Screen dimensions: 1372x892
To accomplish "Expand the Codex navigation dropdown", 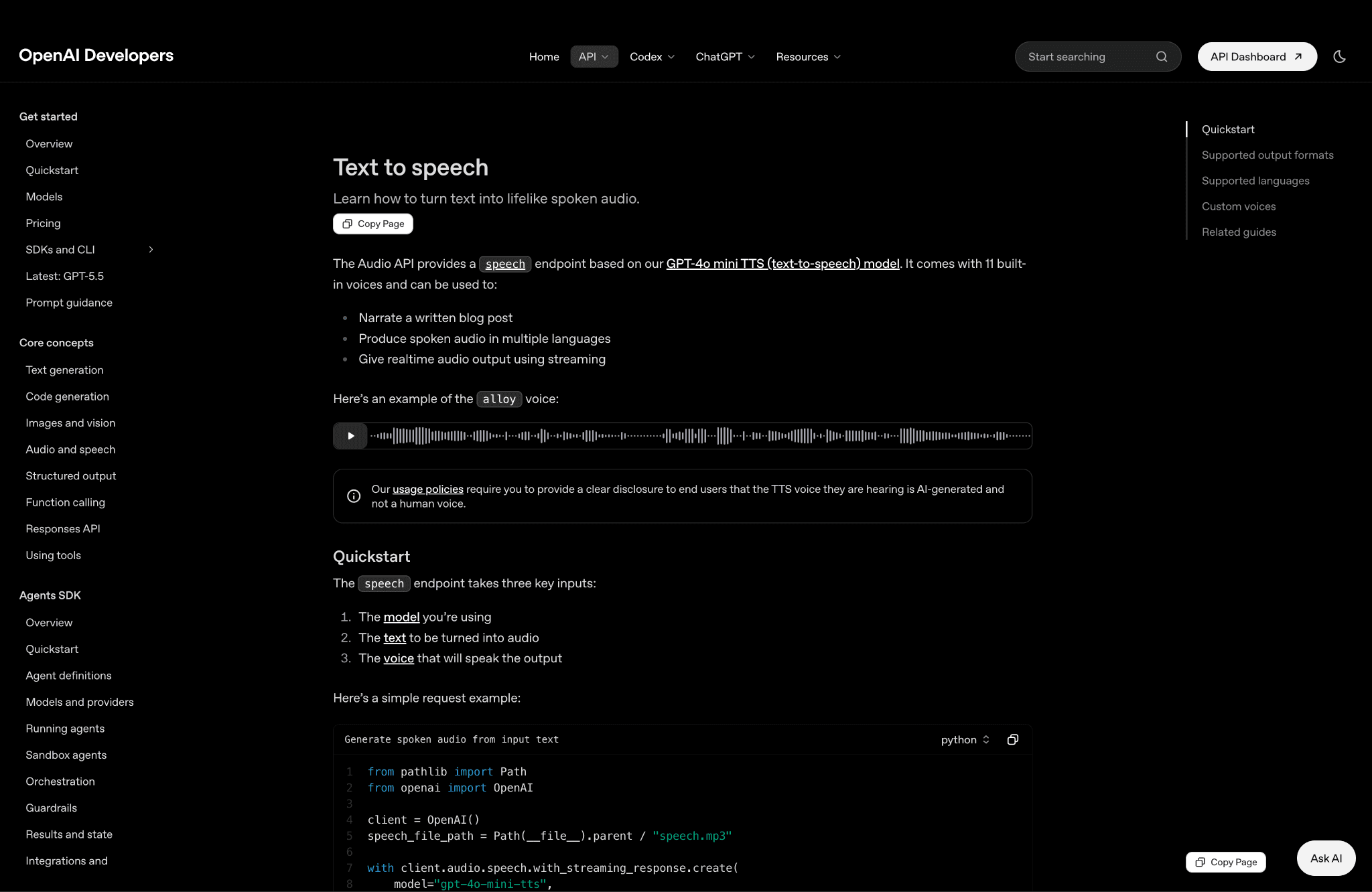I will pos(652,57).
